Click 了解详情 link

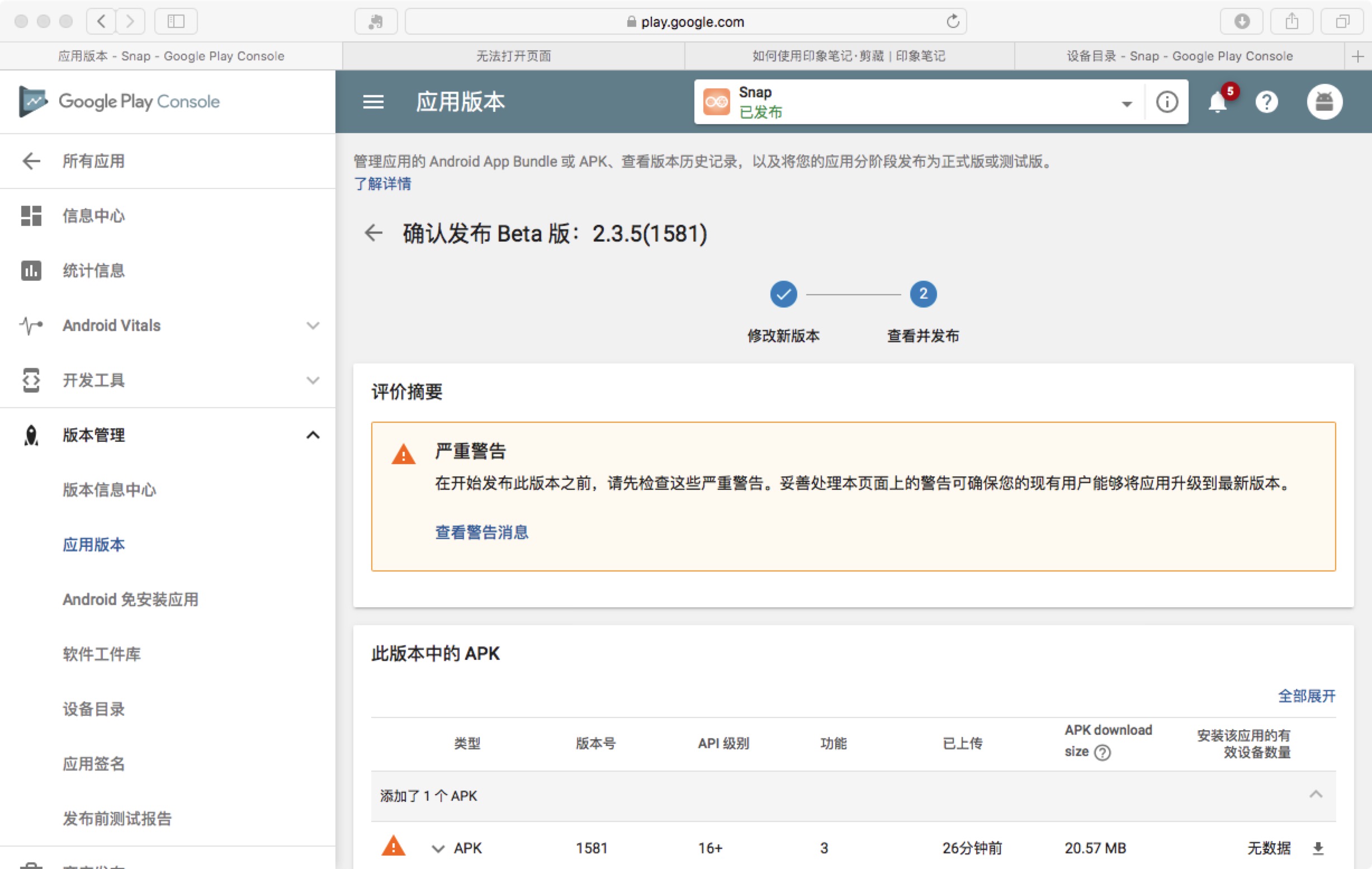[x=382, y=184]
